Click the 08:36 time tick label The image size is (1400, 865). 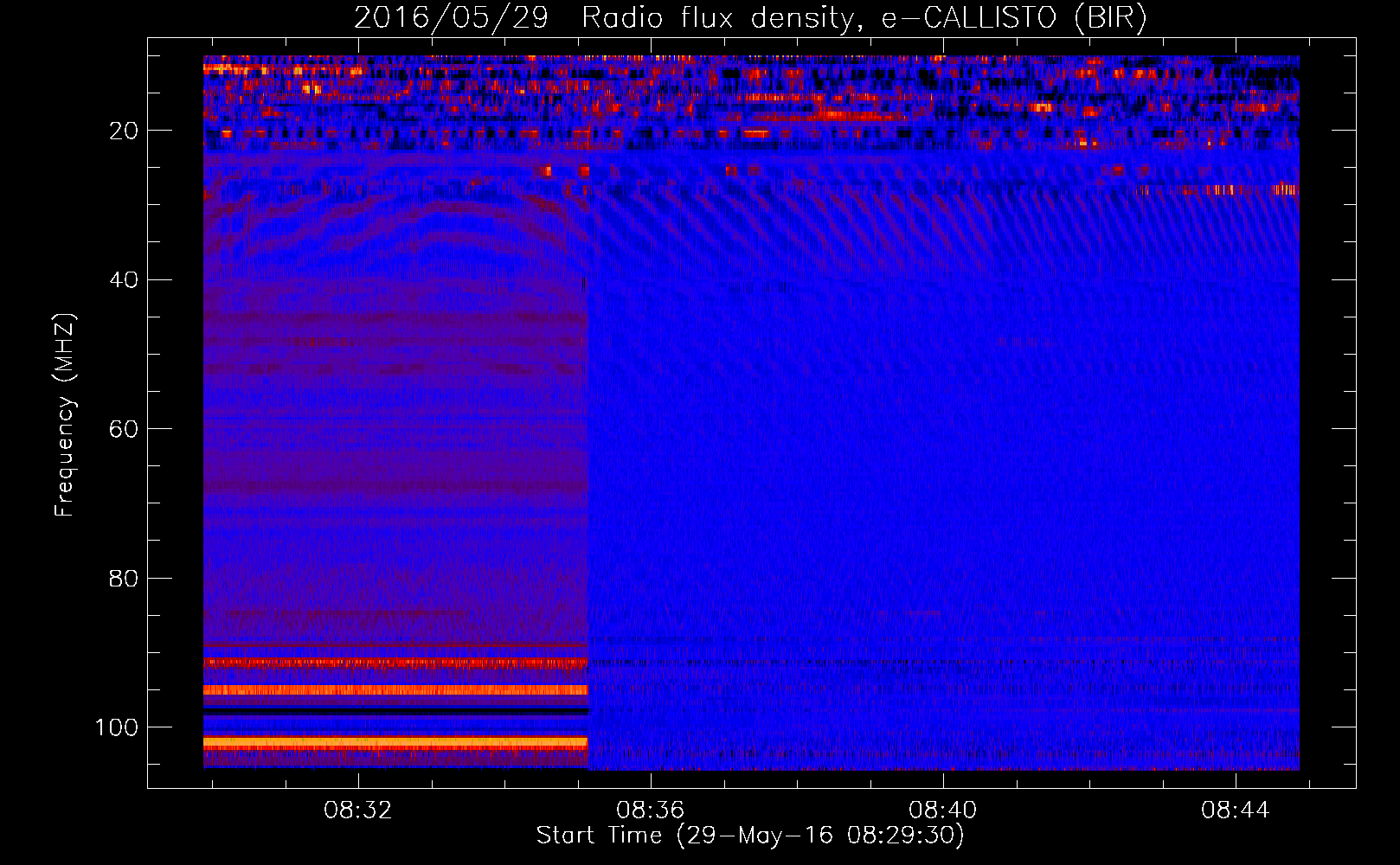click(x=651, y=811)
